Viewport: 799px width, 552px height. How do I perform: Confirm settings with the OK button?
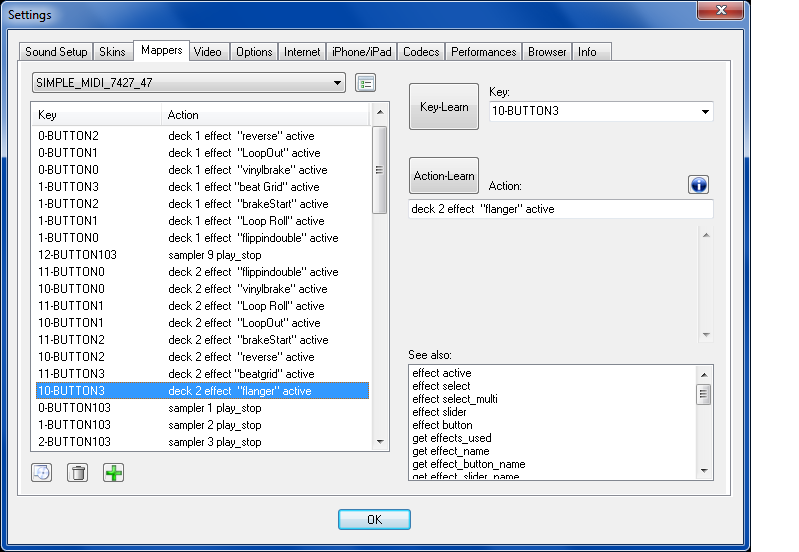click(x=374, y=520)
